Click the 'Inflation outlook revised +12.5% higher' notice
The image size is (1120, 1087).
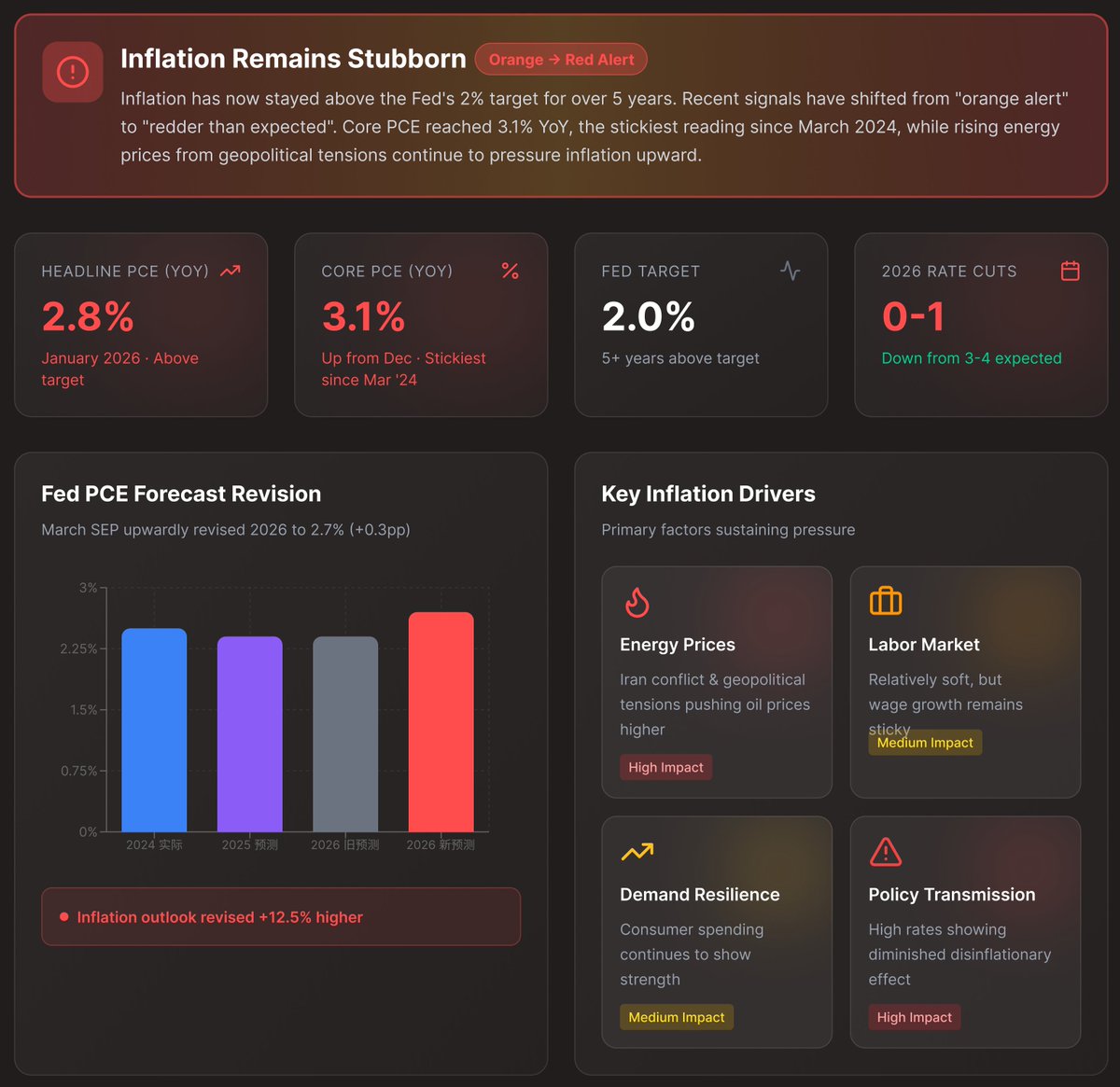281,917
